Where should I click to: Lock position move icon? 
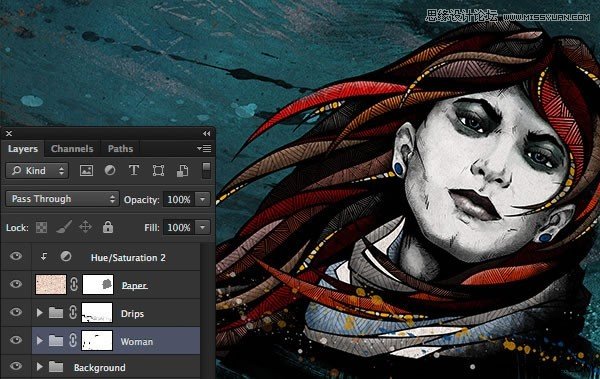click(x=85, y=227)
